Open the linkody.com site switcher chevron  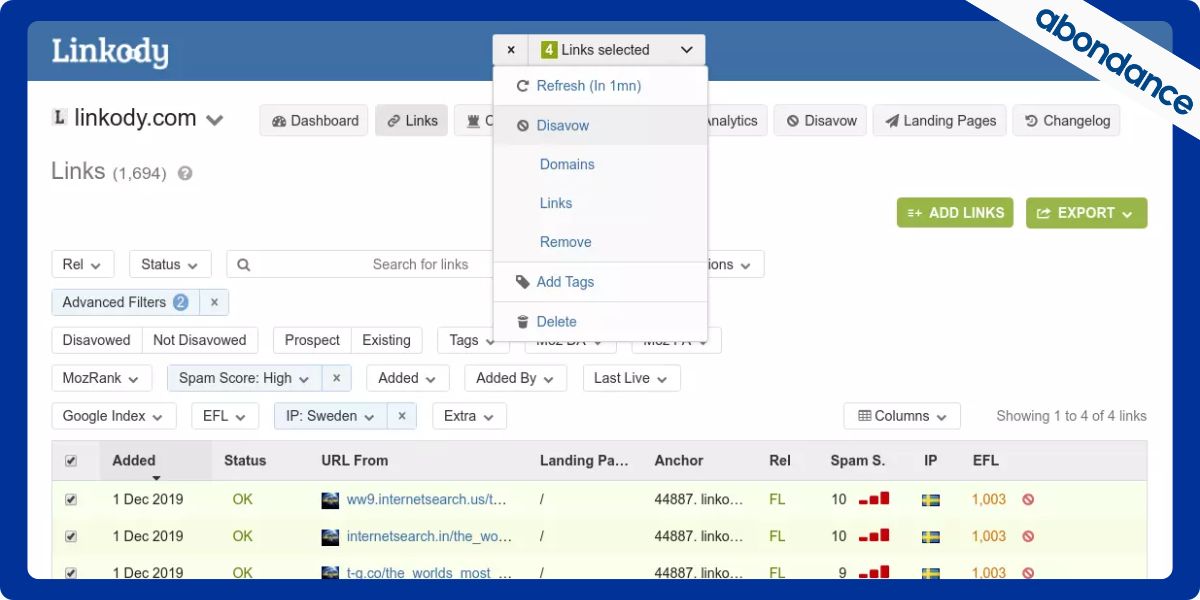click(214, 120)
